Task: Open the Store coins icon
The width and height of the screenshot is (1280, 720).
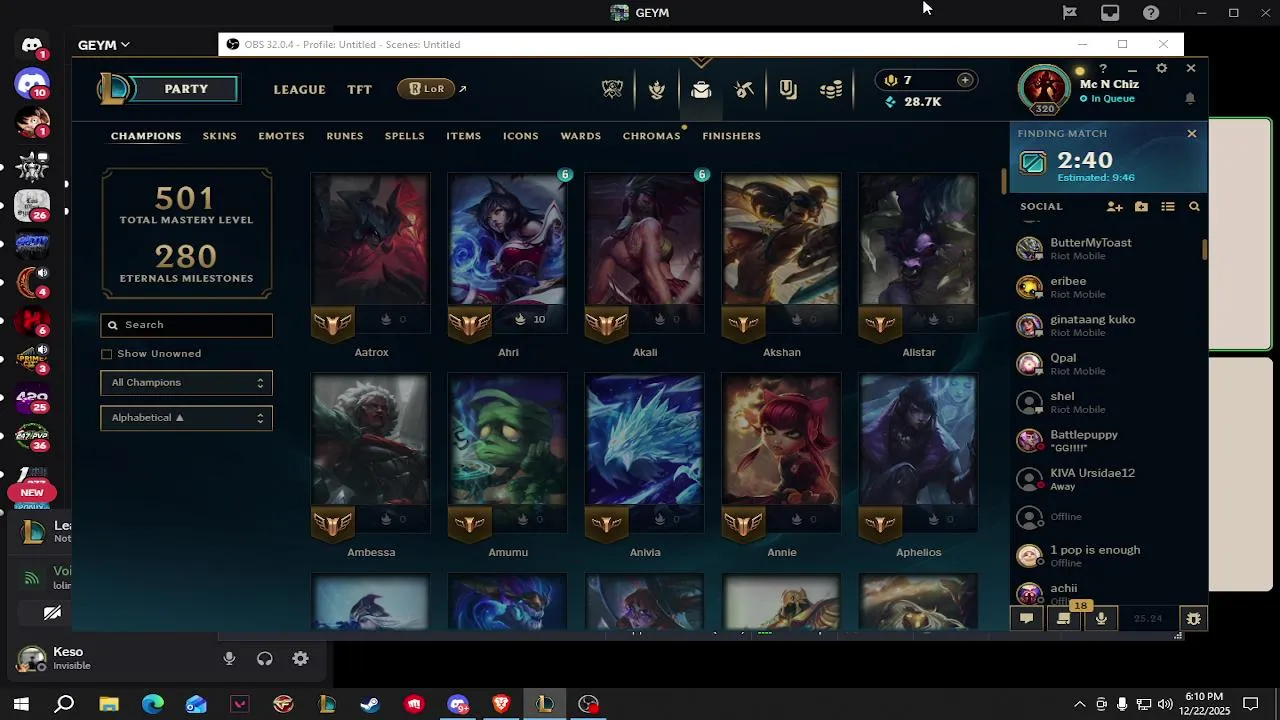Action: [831, 89]
